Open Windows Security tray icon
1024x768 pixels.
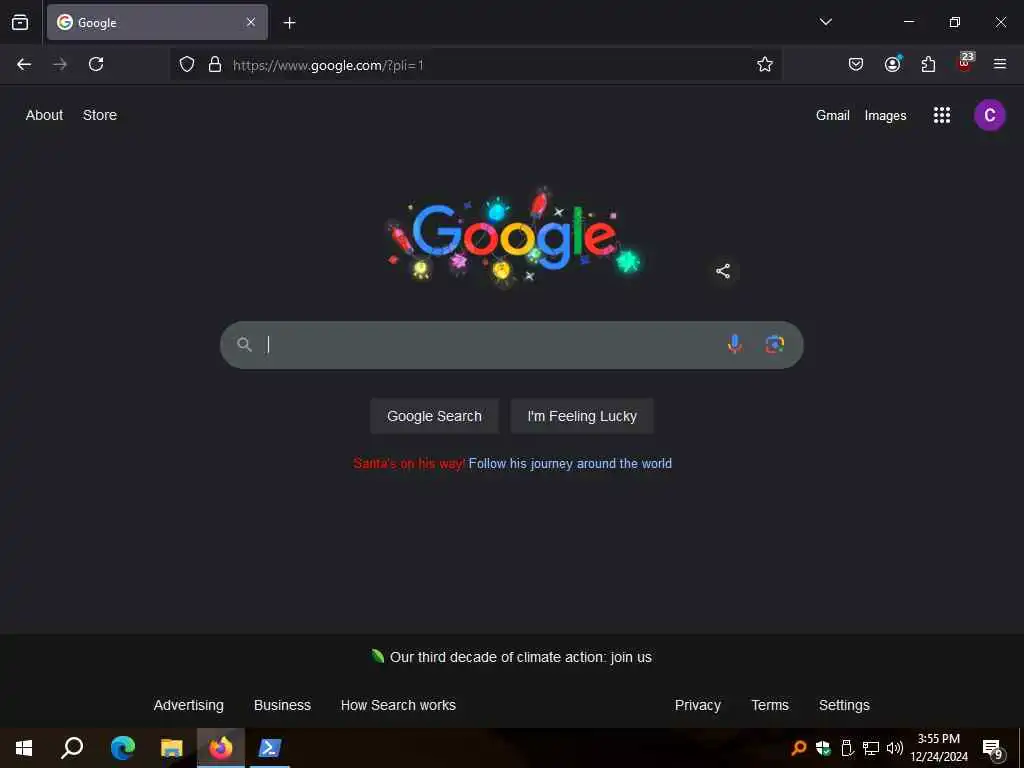(x=823, y=748)
